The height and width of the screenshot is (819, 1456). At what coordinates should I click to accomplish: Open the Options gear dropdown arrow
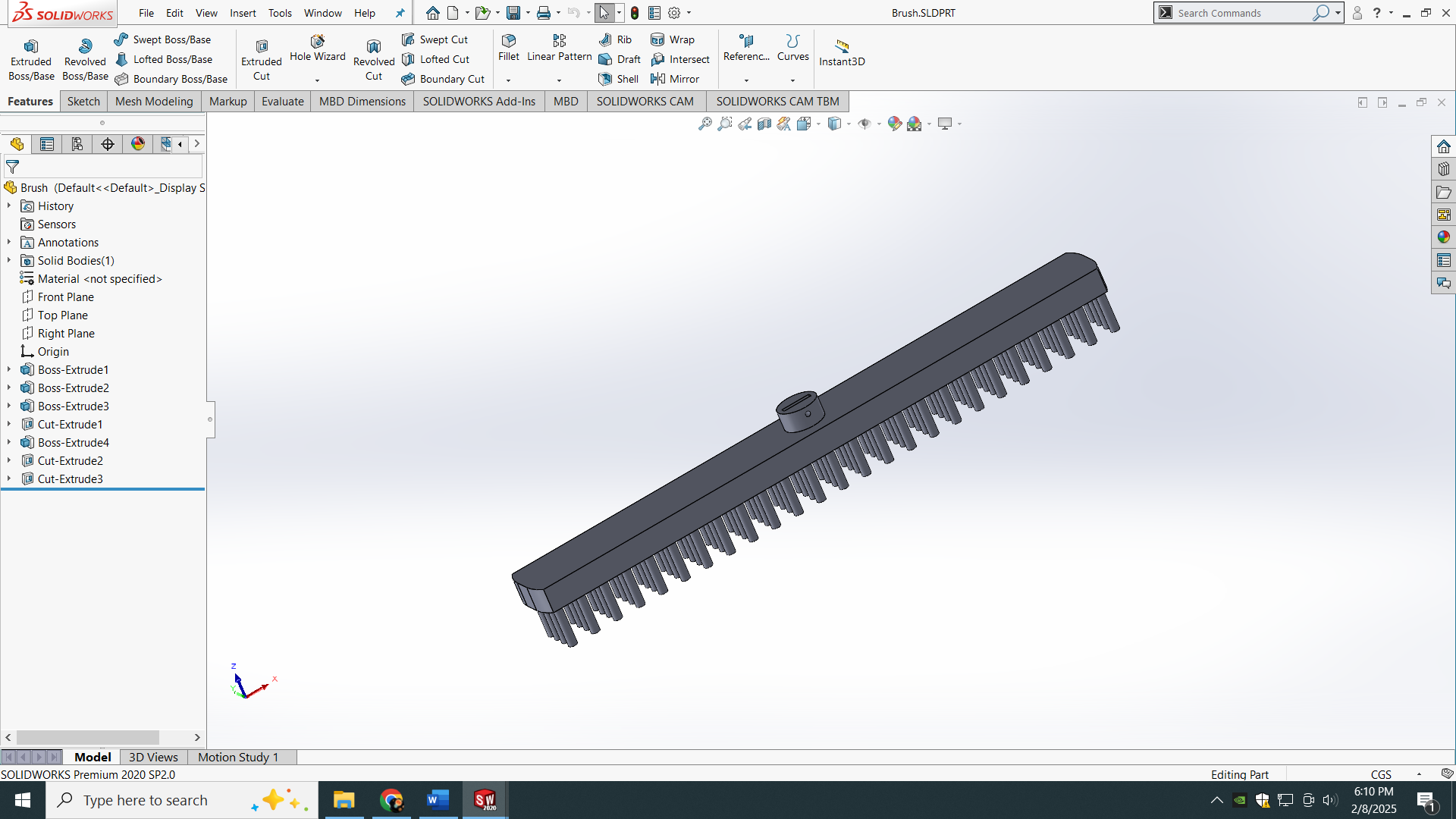(x=689, y=13)
